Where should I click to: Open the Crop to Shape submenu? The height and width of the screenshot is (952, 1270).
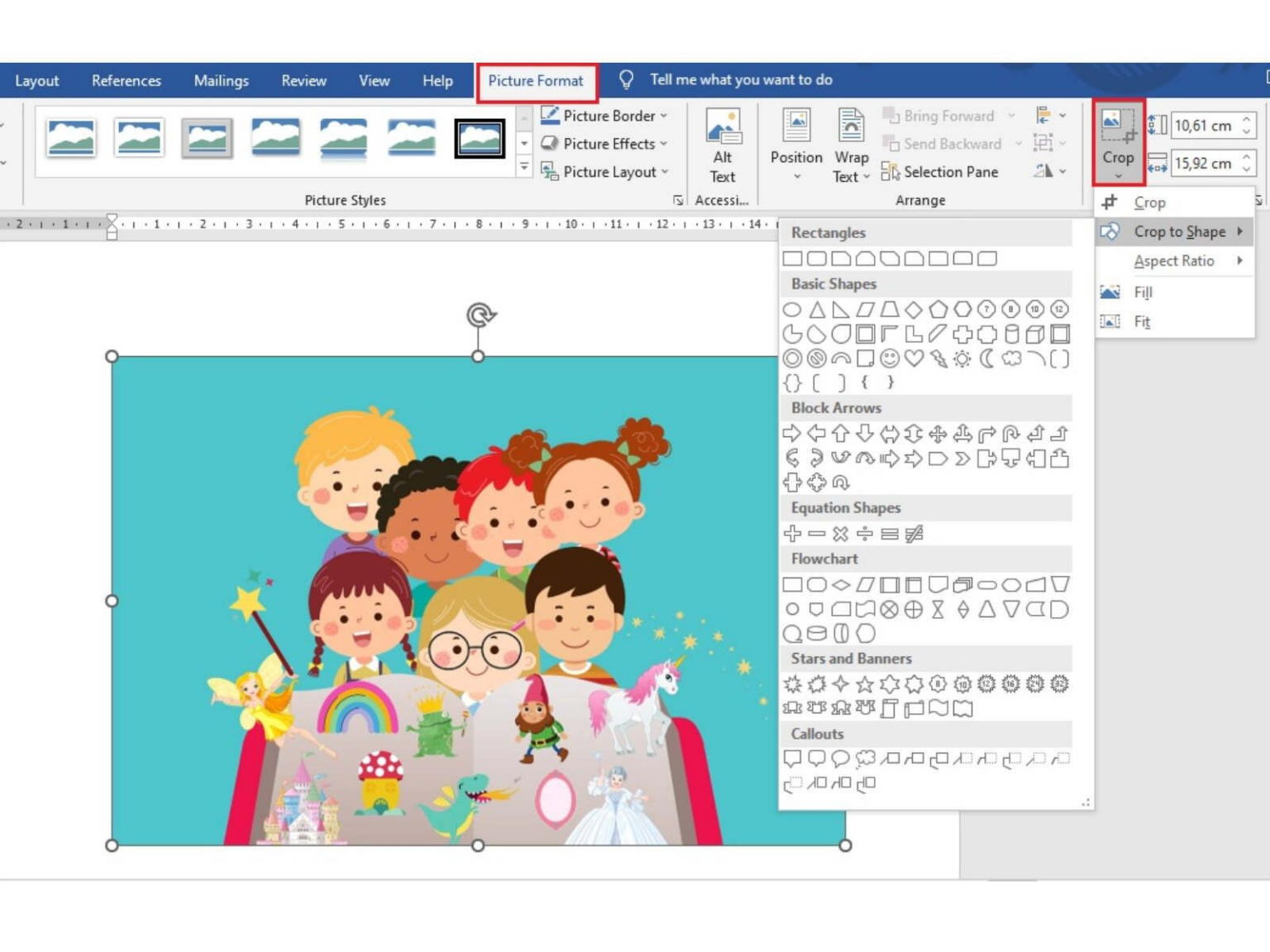point(1174,231)
